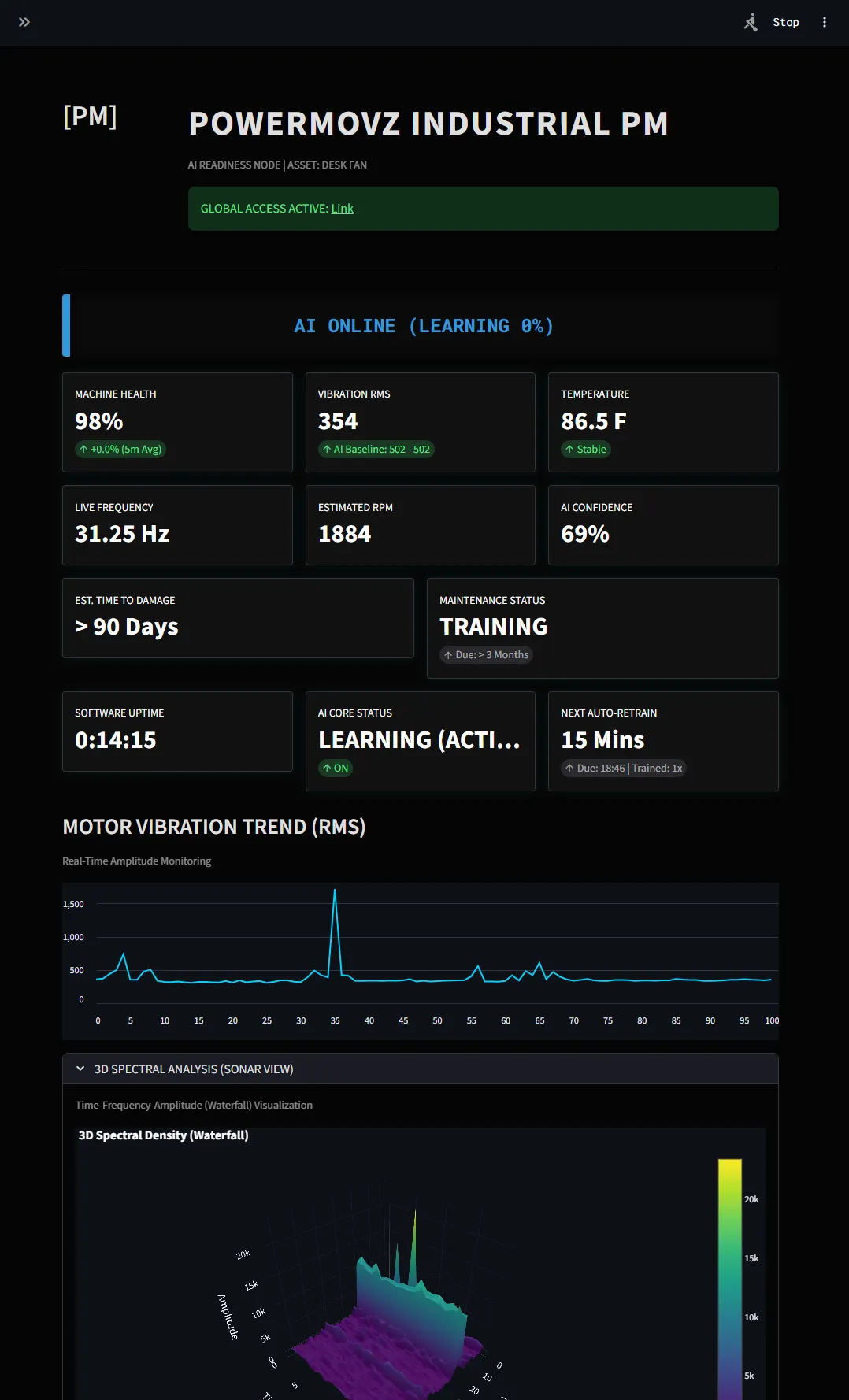Click the AI Baseline: 502 - 502 badge
This screenshot has height=1400, width=849.
[376, 449]
